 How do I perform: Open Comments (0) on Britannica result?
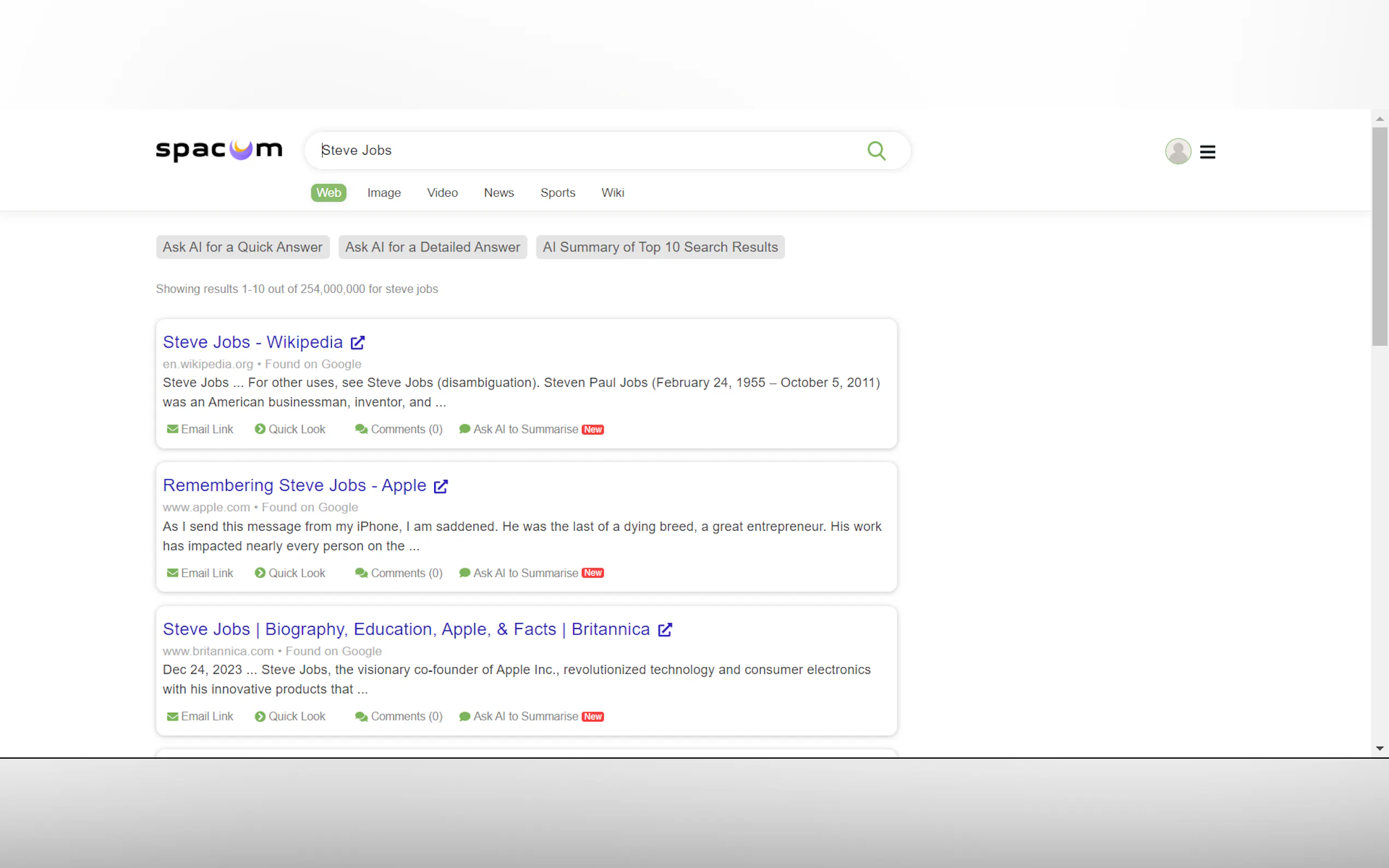pos(399,717)
